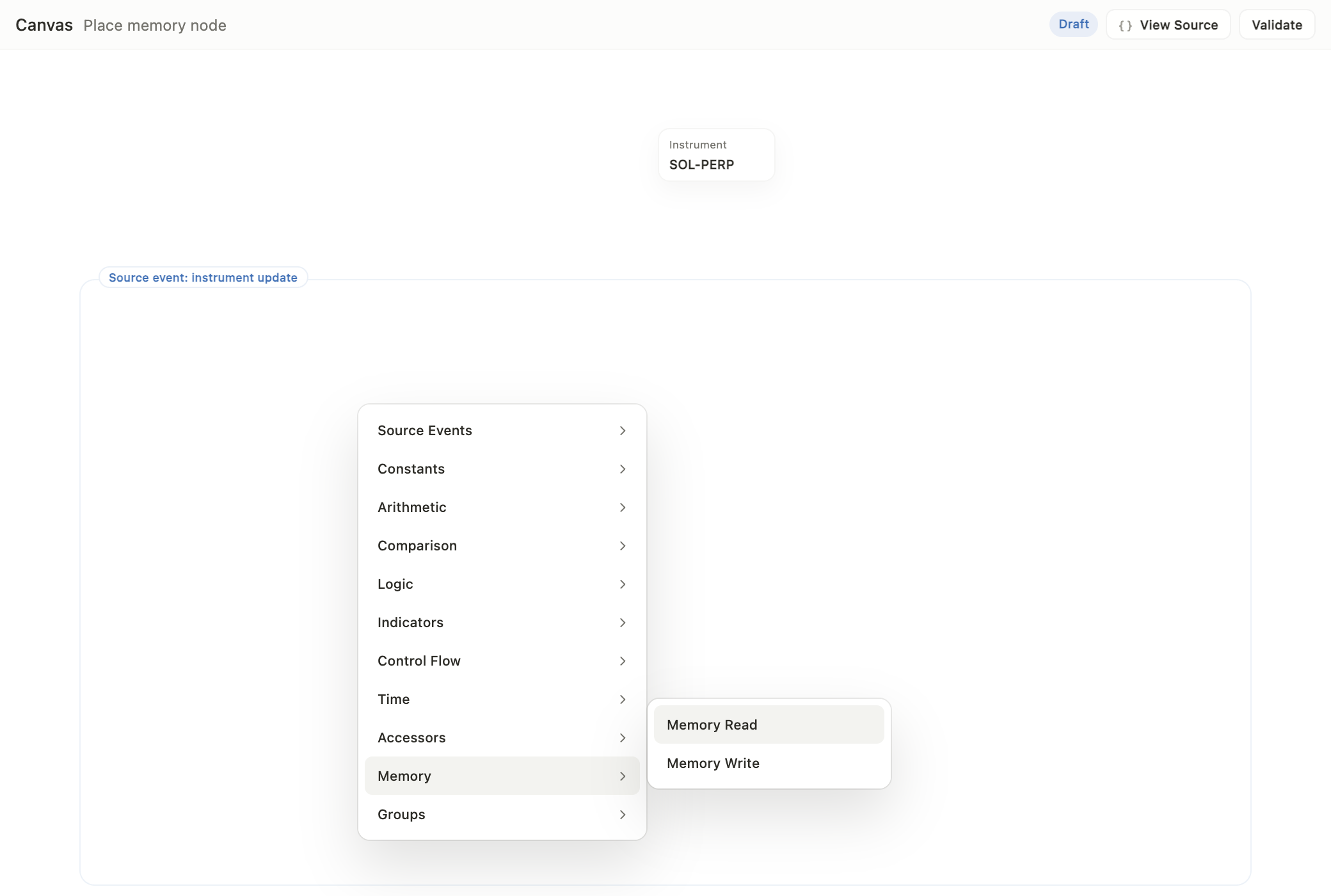The height and width of the screenshot is (896, 1331).
Task: Click the Place memory node subtitle
Action: tap(155, 26)
